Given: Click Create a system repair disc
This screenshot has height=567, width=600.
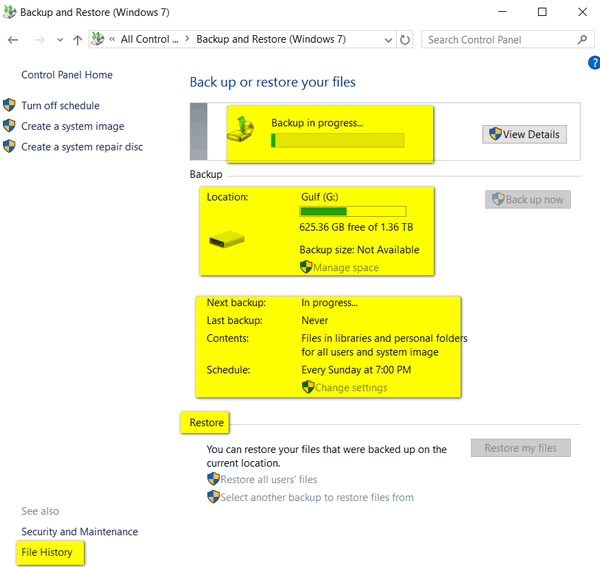Looking at the screenshot, I should (82, 147).
